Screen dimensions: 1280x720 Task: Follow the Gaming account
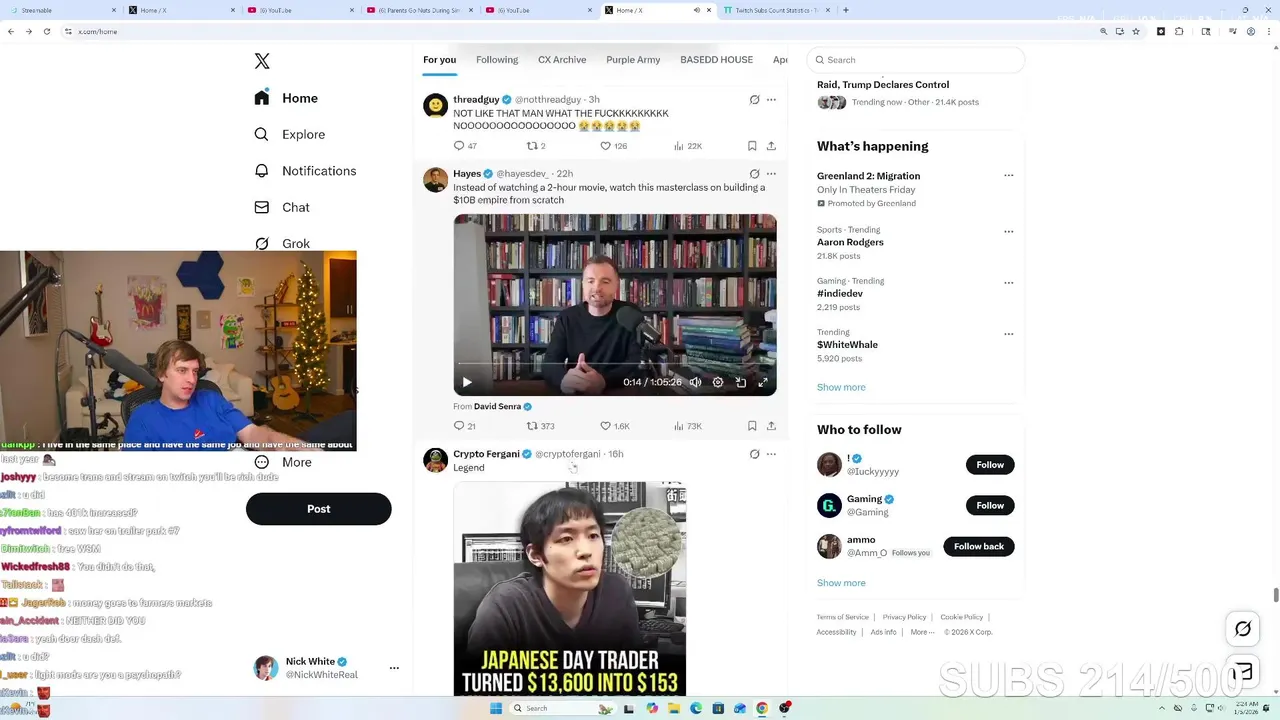pyautogui.click(x=990, y=505)
